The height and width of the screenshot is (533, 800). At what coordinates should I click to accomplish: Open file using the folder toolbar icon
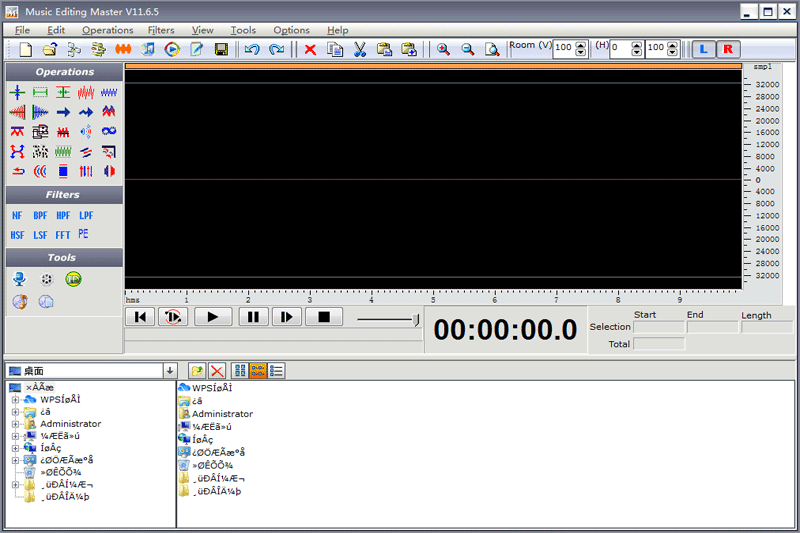click(x=49, y=49)
